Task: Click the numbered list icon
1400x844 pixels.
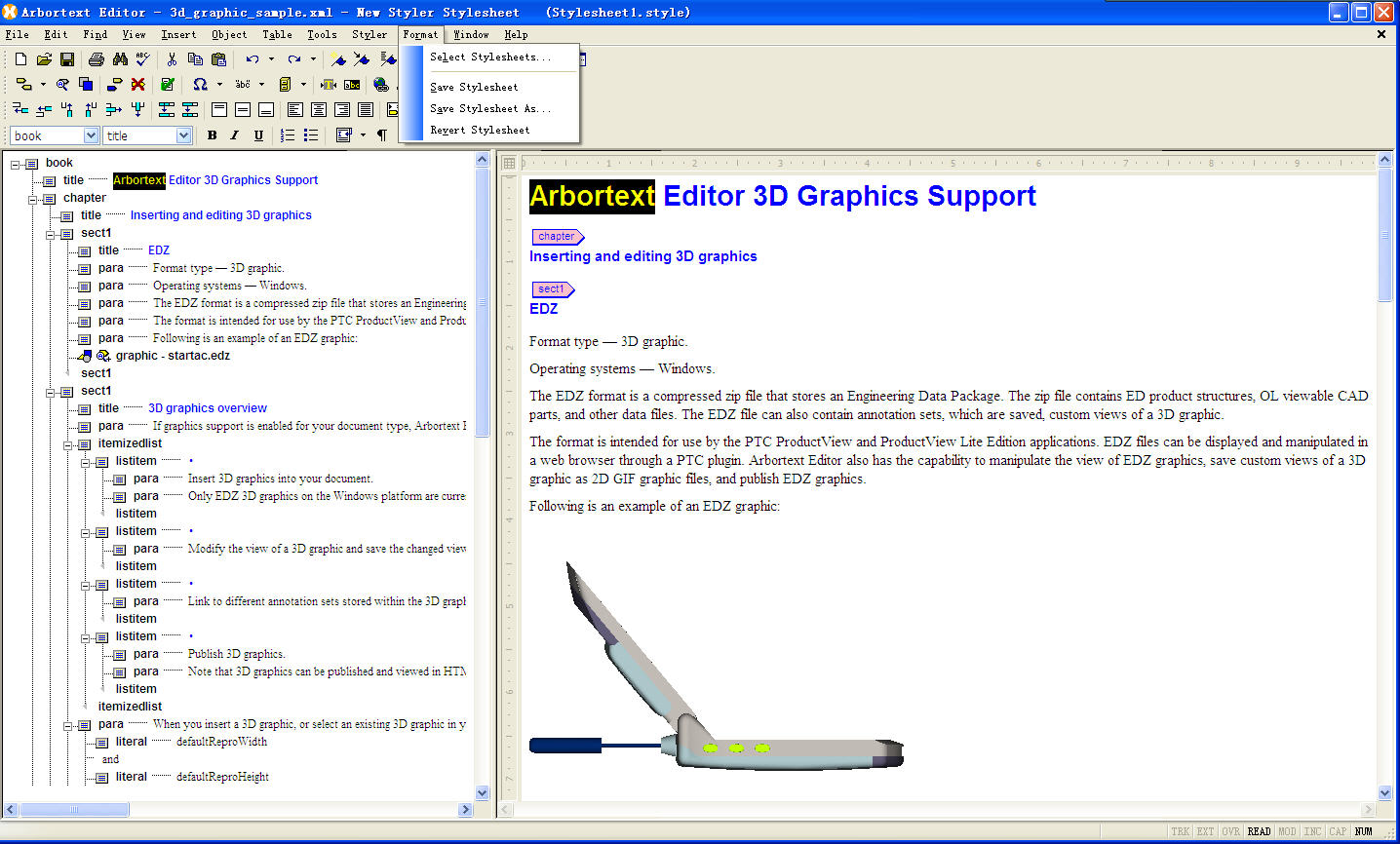Action: point(288,135)
